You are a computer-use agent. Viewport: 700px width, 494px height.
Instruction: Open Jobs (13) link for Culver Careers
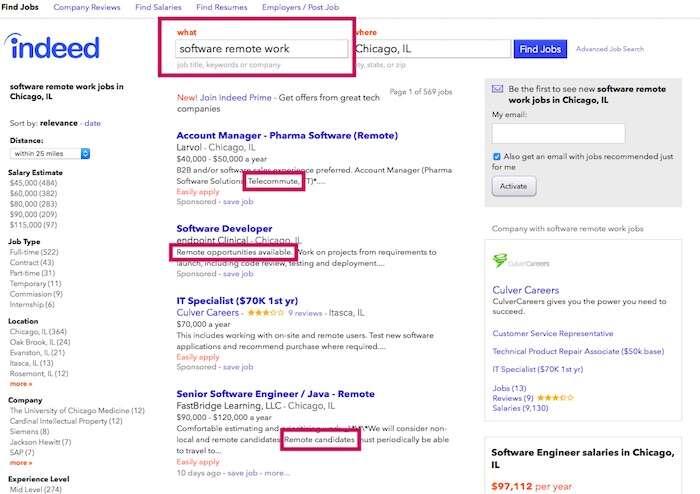509,388
